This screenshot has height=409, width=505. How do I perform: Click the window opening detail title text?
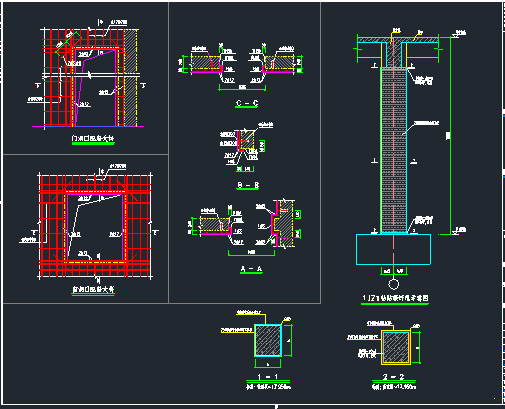(93, 289)
